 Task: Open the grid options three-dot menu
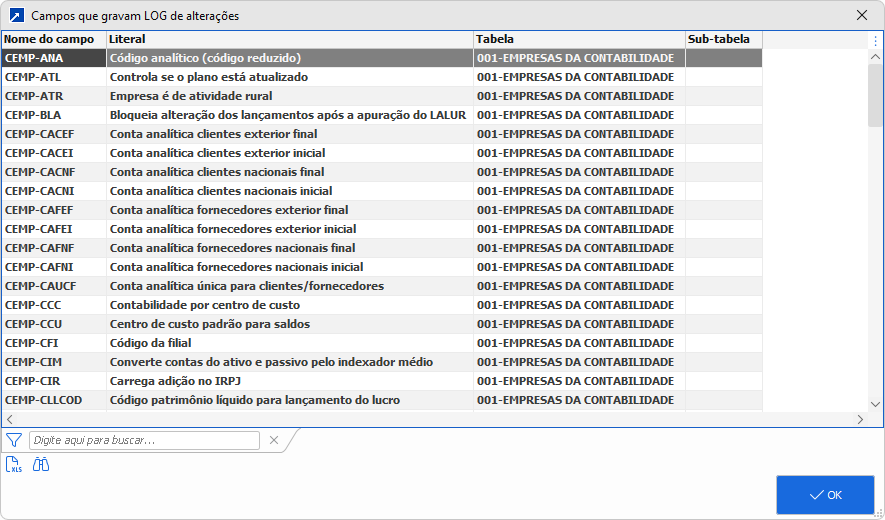(x=875, y=40)
